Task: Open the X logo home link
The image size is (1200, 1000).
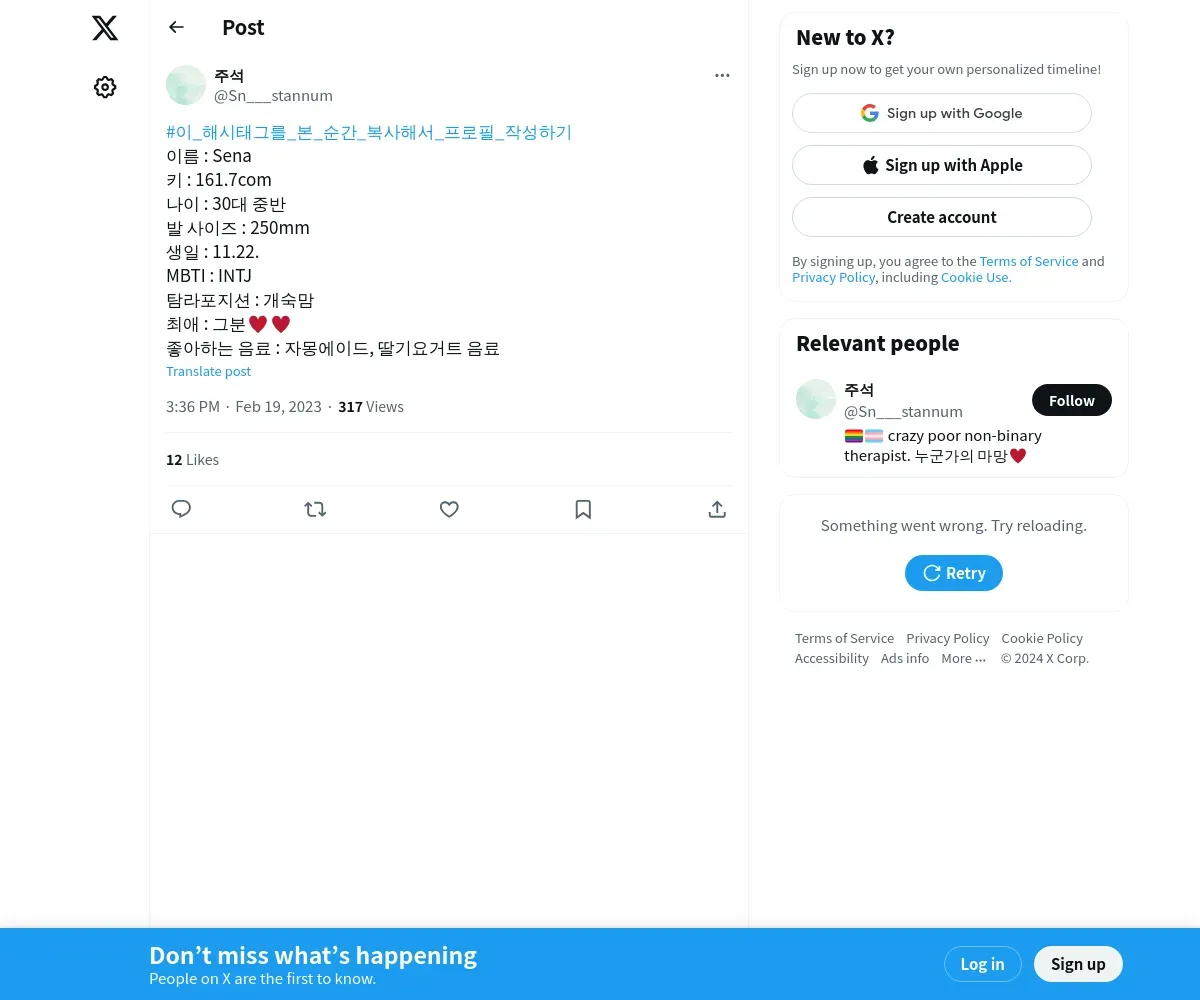Action: coord(105,28)
